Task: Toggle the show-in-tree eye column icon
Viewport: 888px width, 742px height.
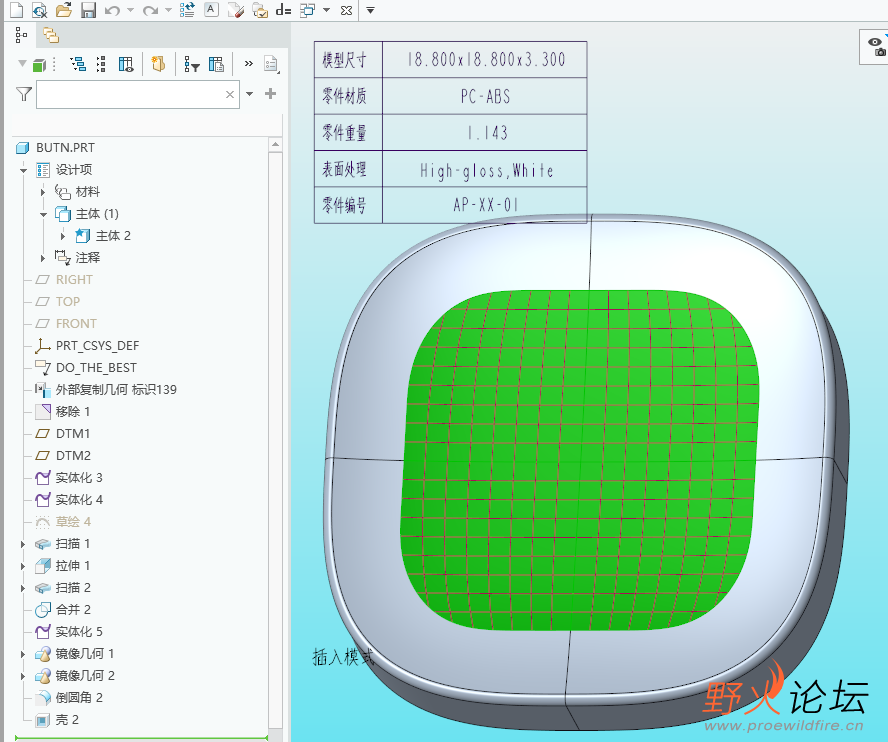Action: point(126,65)
